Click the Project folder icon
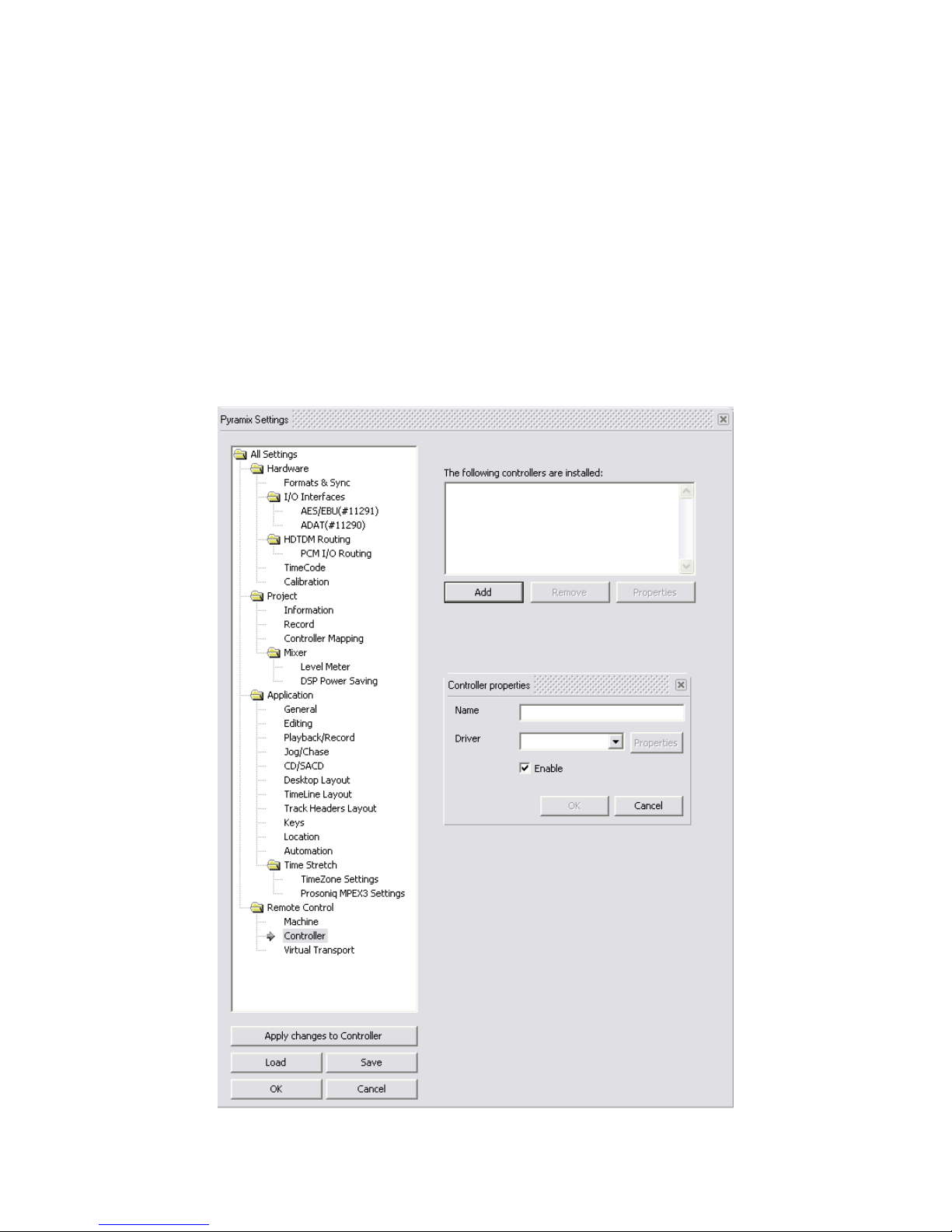Viewport: 952px width, 1232px height. click(x=257, y=596)
